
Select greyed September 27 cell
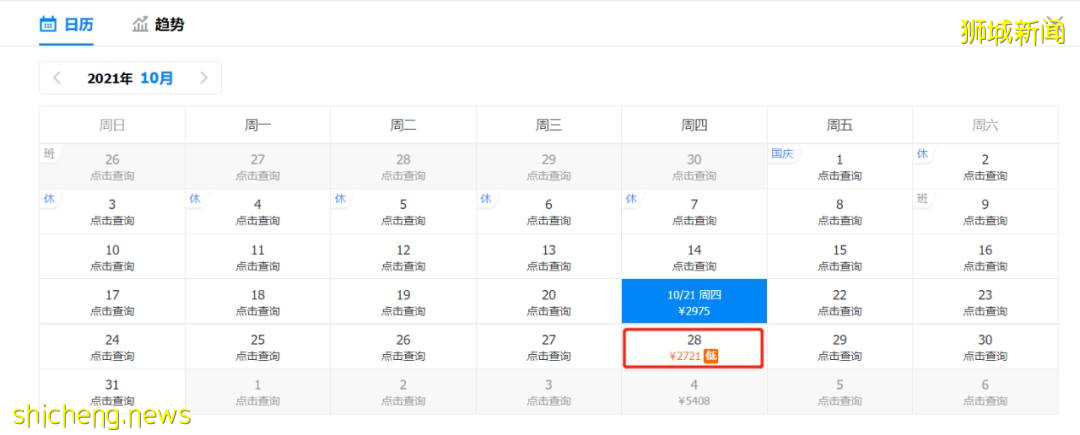(x=258, y=167)
